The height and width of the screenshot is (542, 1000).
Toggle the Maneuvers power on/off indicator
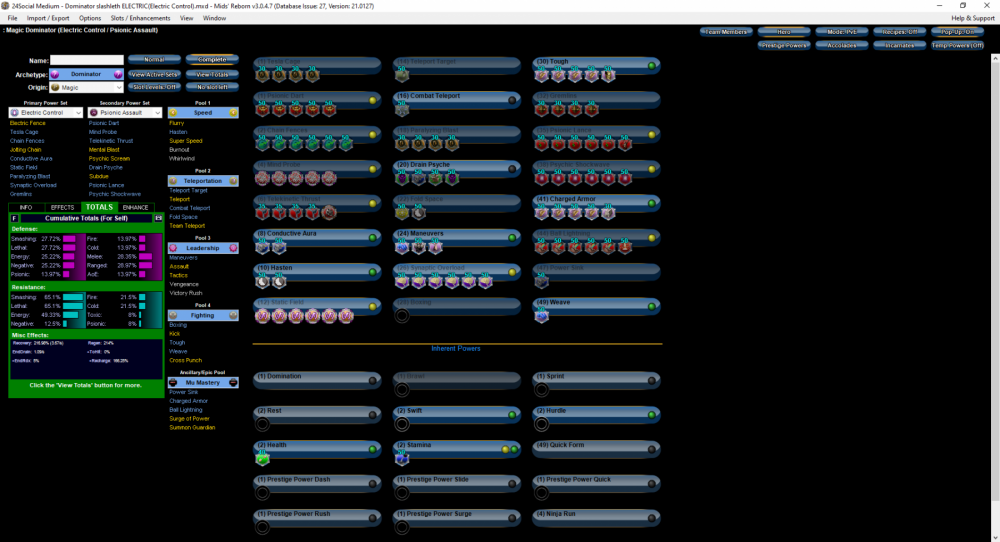click(x=512, y=238)
